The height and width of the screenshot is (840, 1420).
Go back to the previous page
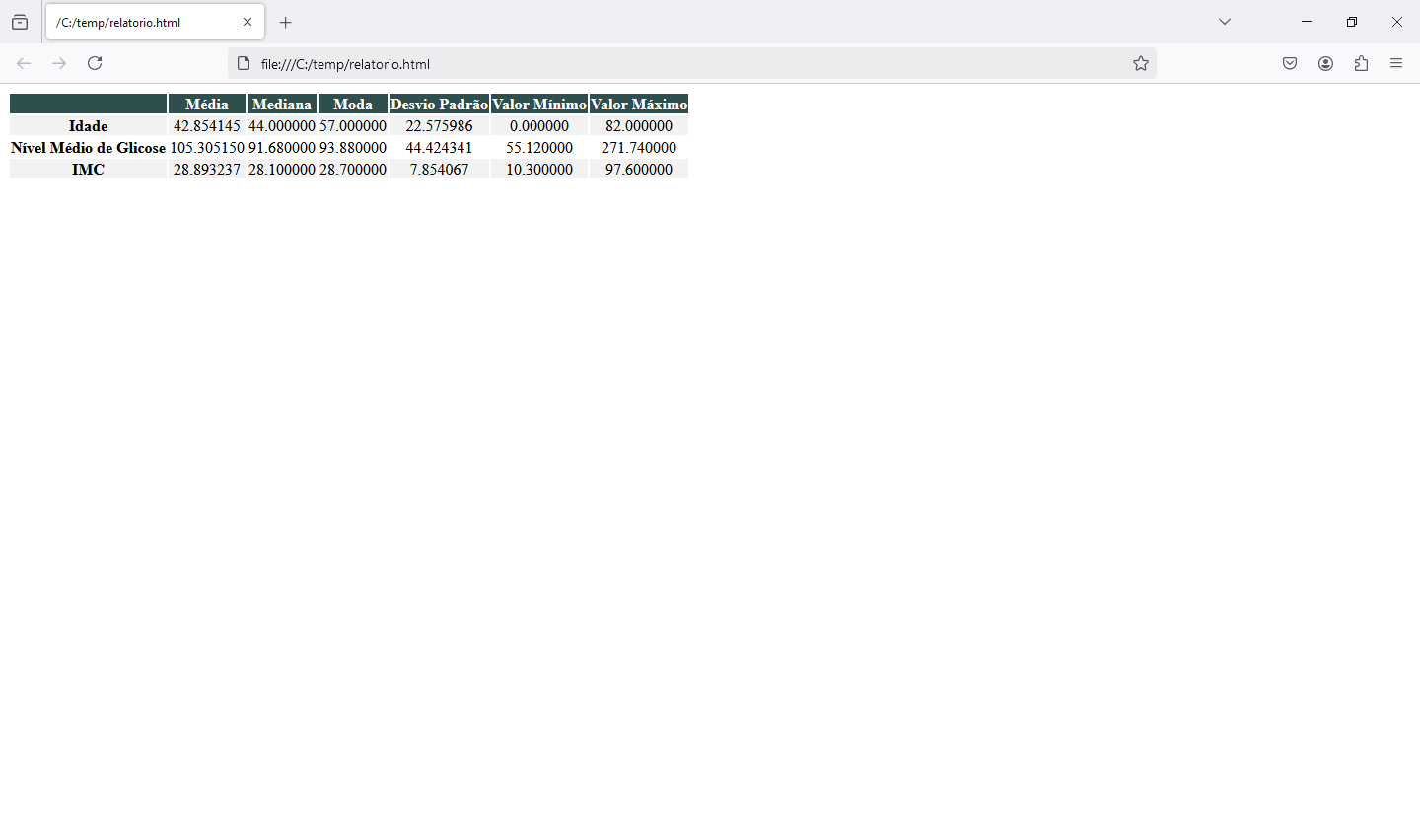coord(24,63)
